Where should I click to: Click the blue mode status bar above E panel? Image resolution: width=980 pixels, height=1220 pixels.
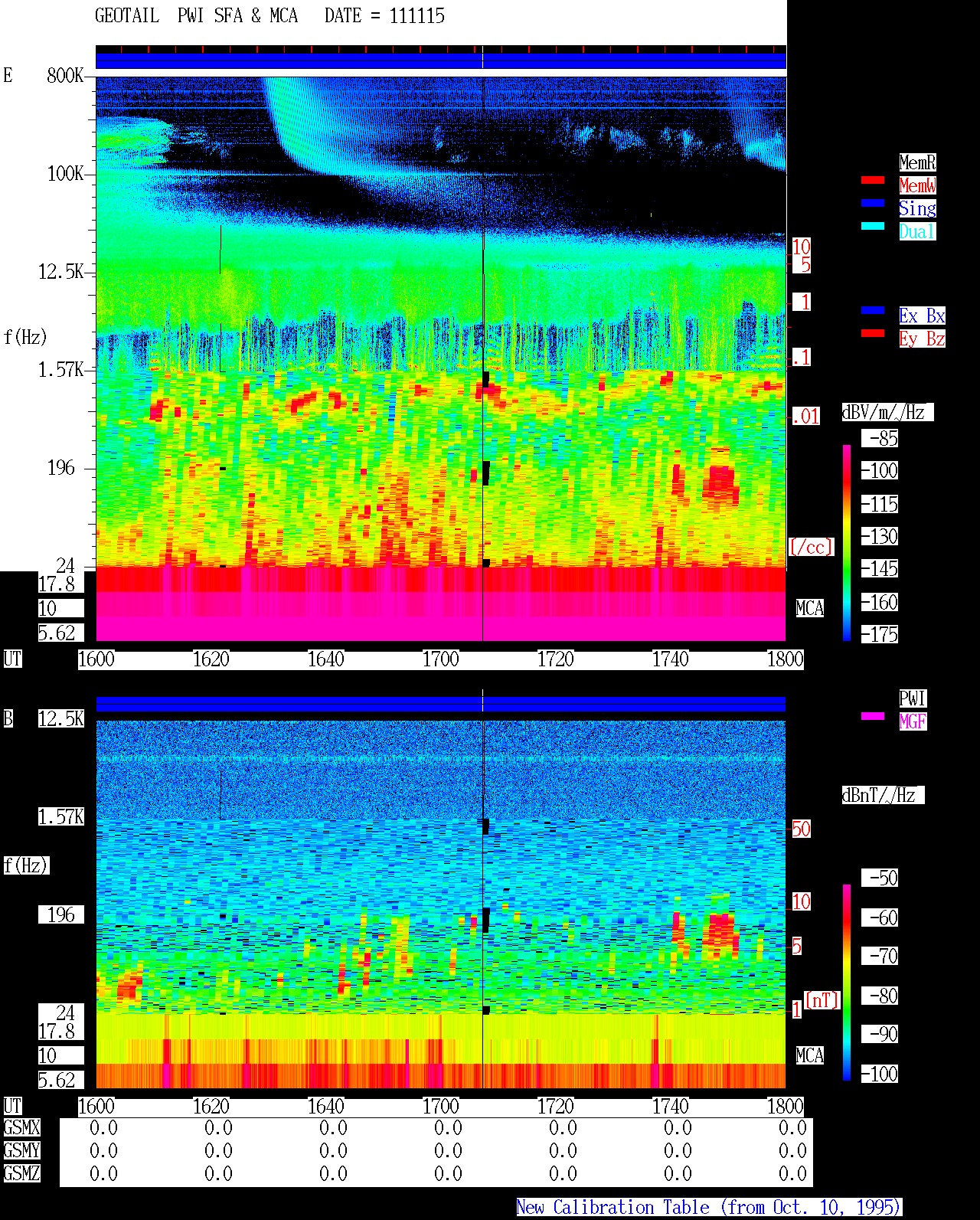[441, 61]
